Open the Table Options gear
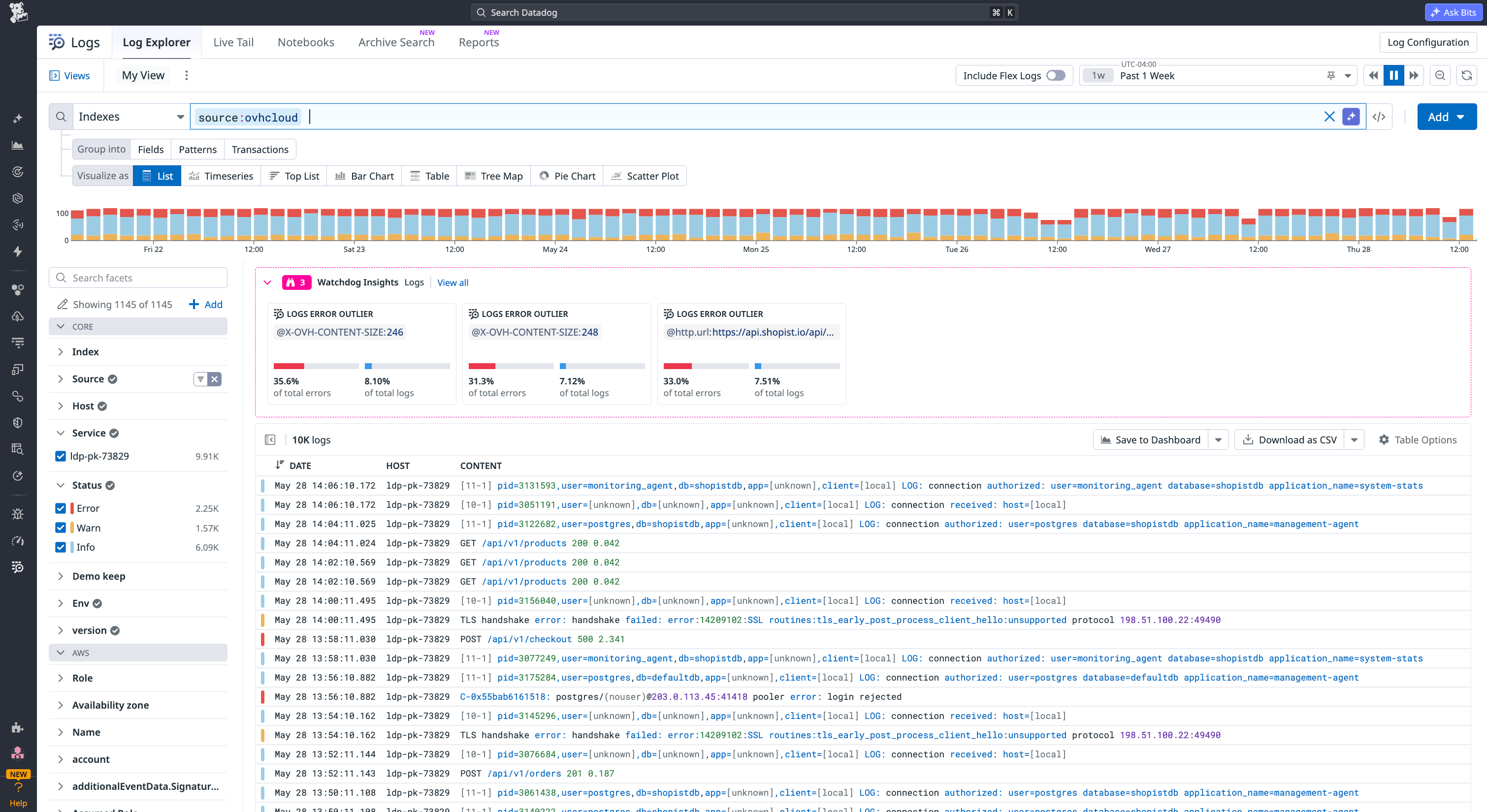The height and width of the screenshot is (812, 1487). (x=1384, y=440)
